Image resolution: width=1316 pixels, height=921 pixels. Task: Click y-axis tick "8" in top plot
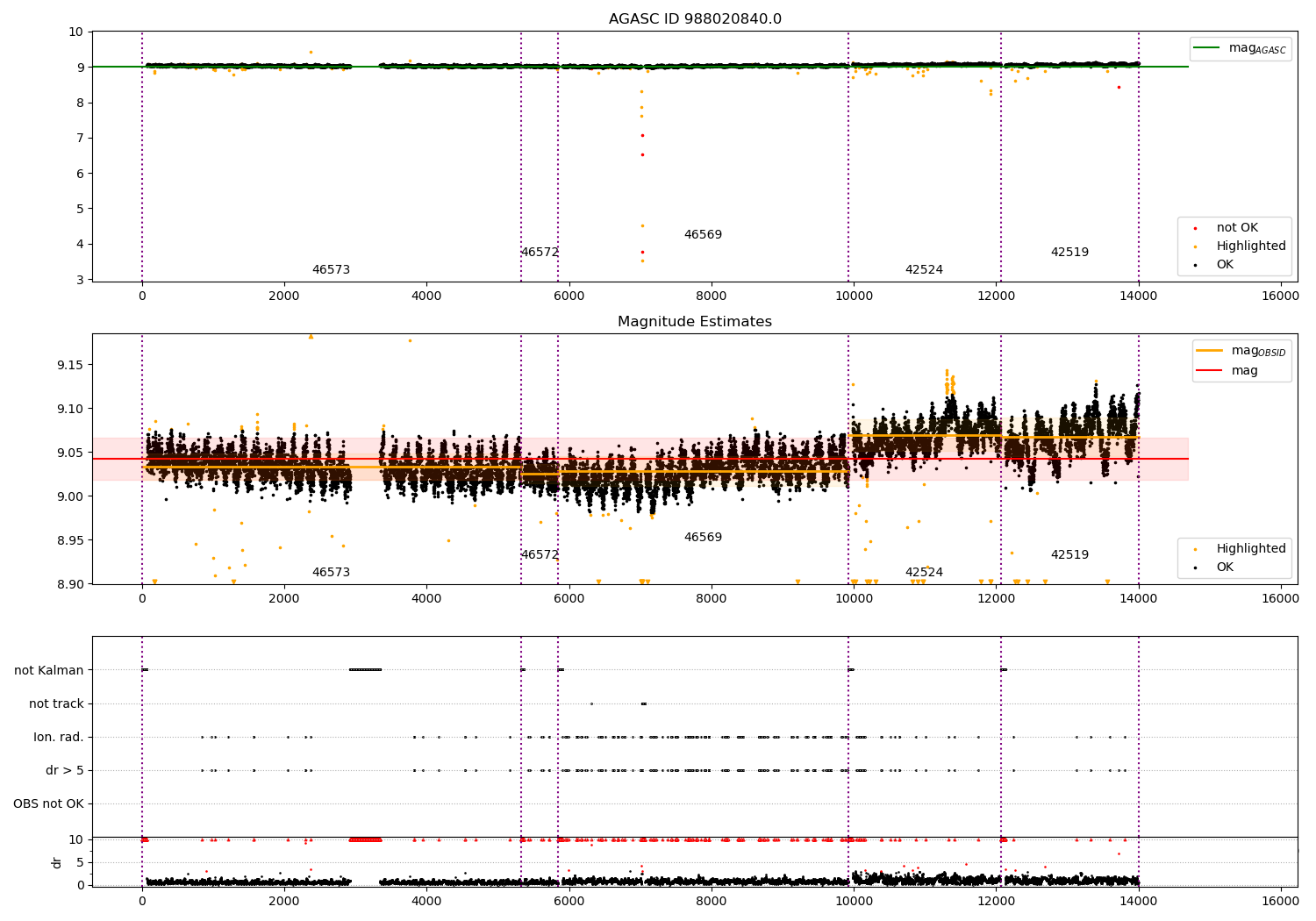click(x=80, y=103)
